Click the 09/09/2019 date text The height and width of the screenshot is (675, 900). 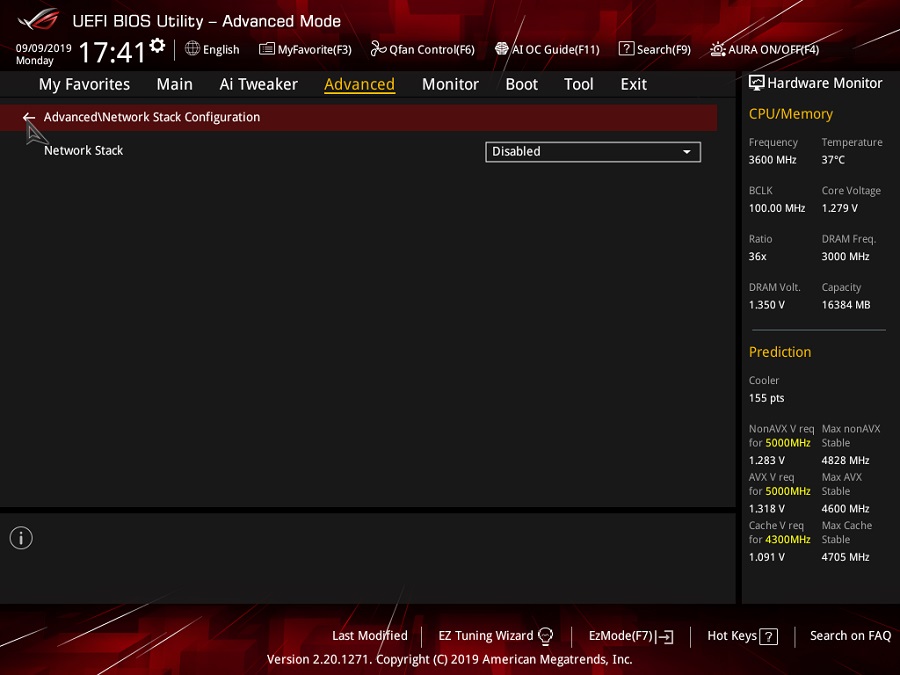click(x=44, y=48)
